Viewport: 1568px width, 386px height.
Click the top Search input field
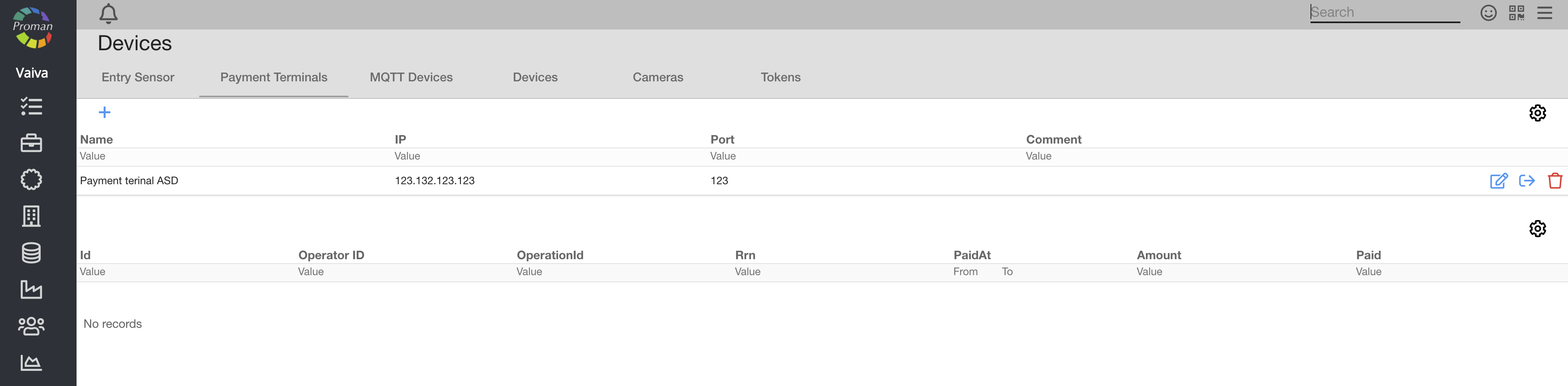coord(1384,12)
